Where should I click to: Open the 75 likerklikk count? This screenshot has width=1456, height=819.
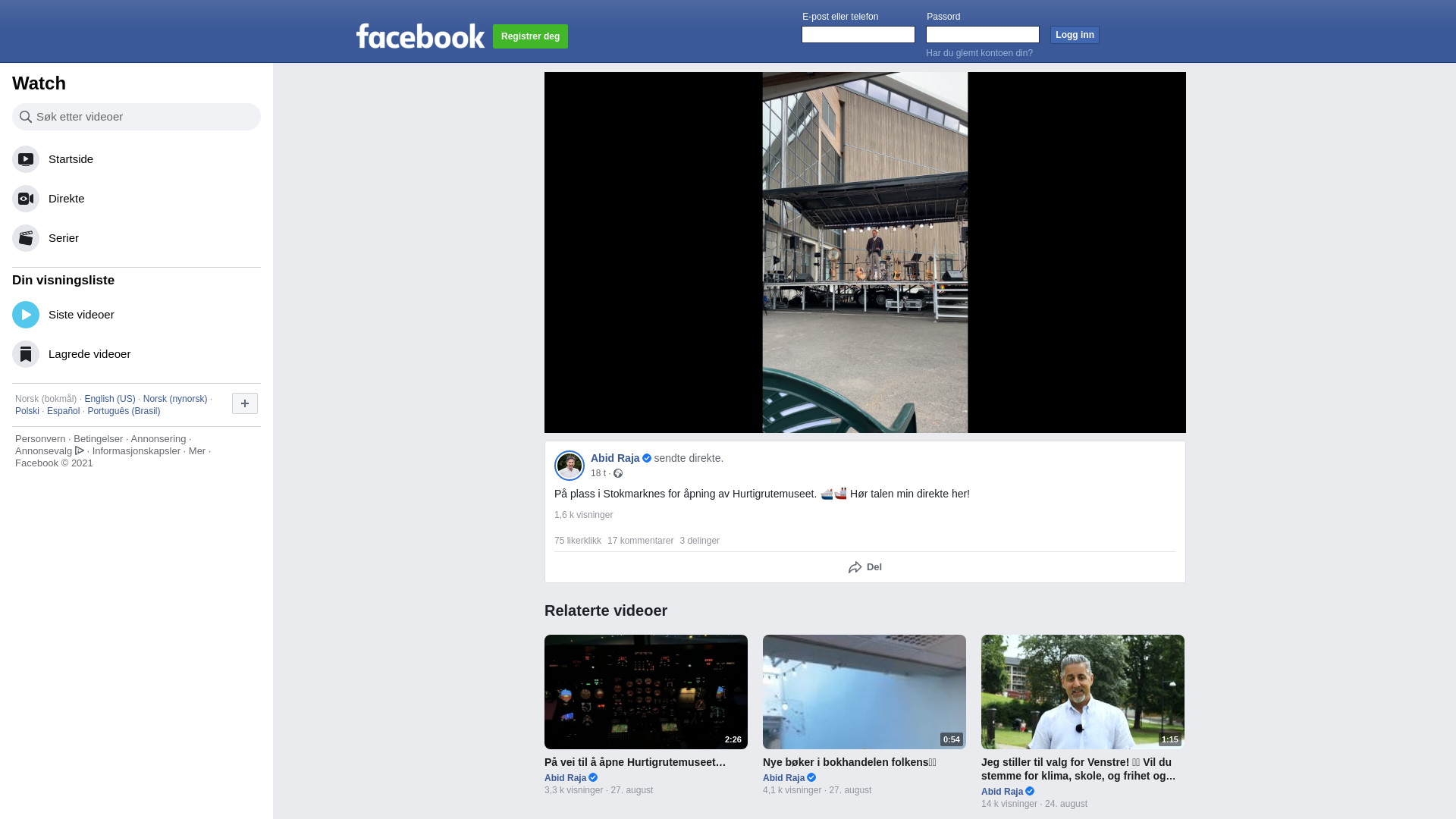pos(578,541)
